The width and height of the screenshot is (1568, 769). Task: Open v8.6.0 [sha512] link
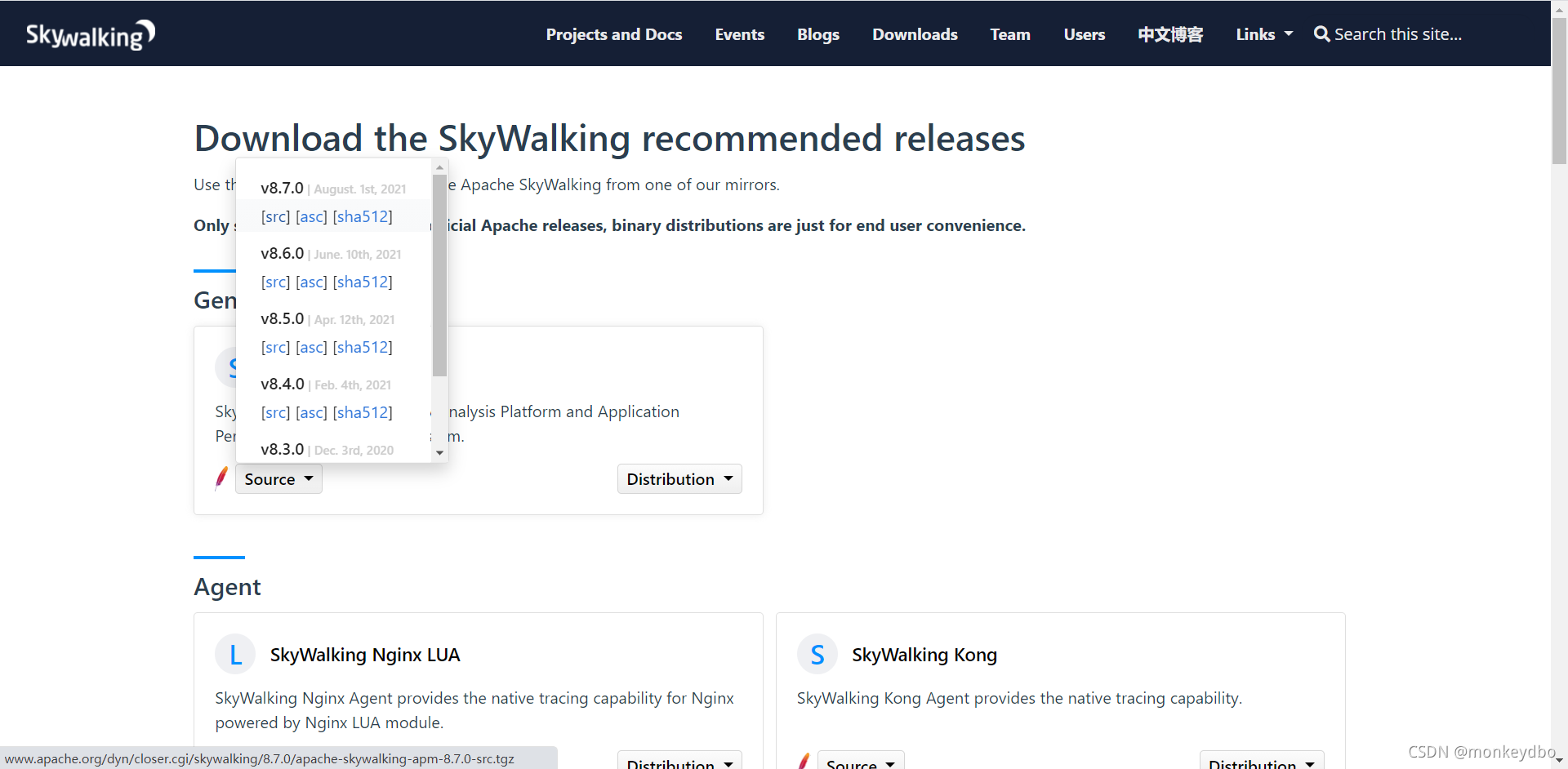(363, 282)
